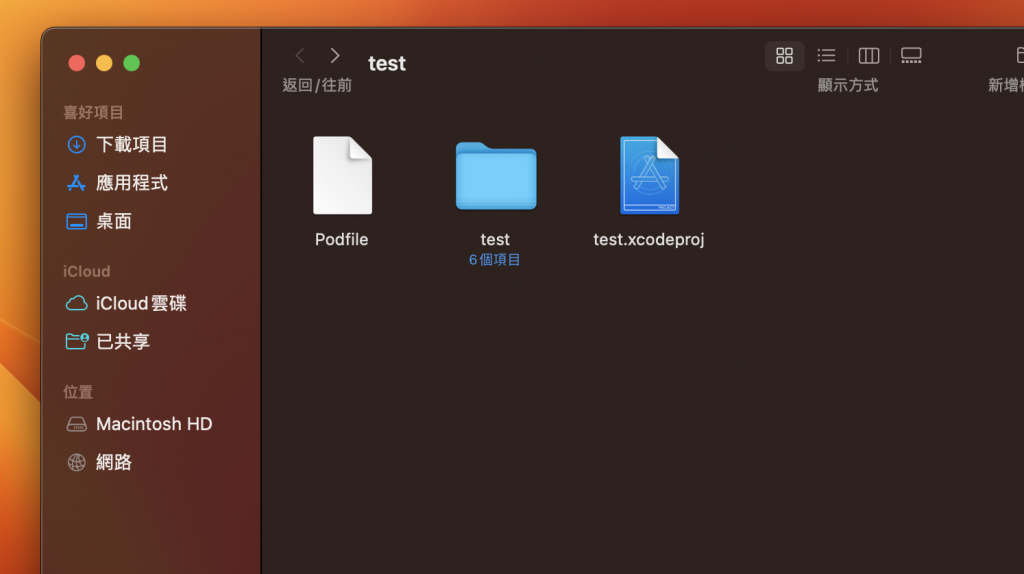Image resolution: width=1024 pixels, height=574 pixels.
Task: Click the downloads arrow icon
Action: click(x=76, y=144)
